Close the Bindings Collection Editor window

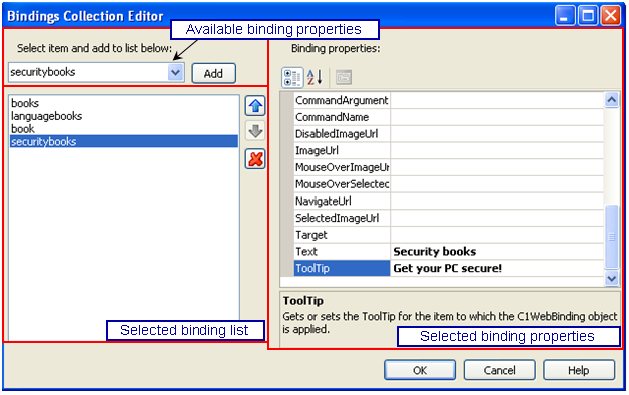(611, 16)
